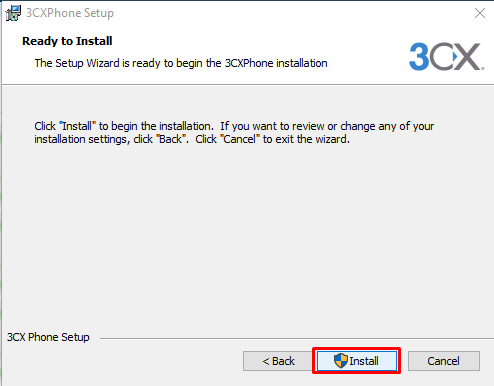Click the horizontal separator line above buttons

pos(297,339)
